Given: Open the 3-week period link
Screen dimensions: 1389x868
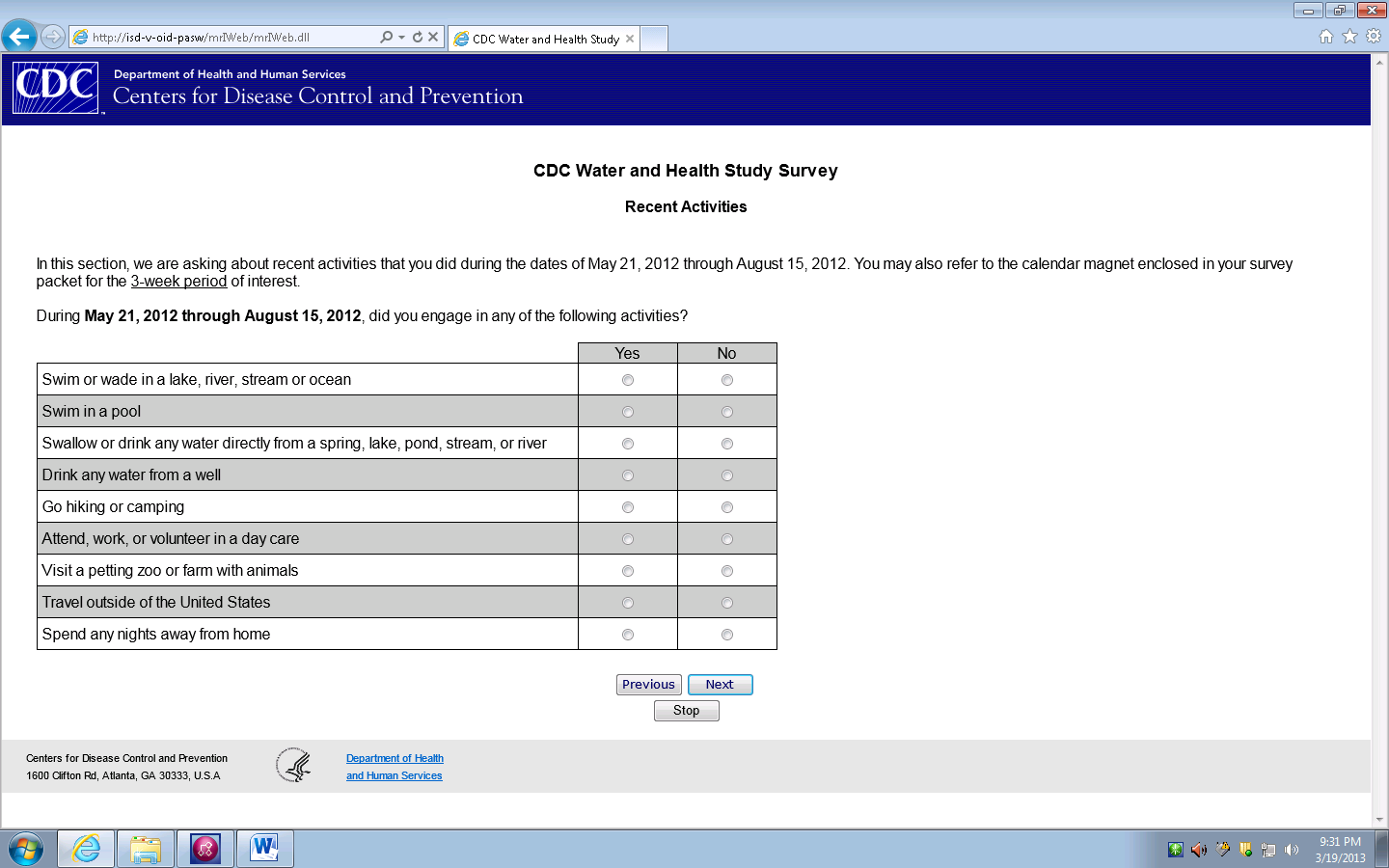Looking at the screenshot, I should (x=179, y=282).
